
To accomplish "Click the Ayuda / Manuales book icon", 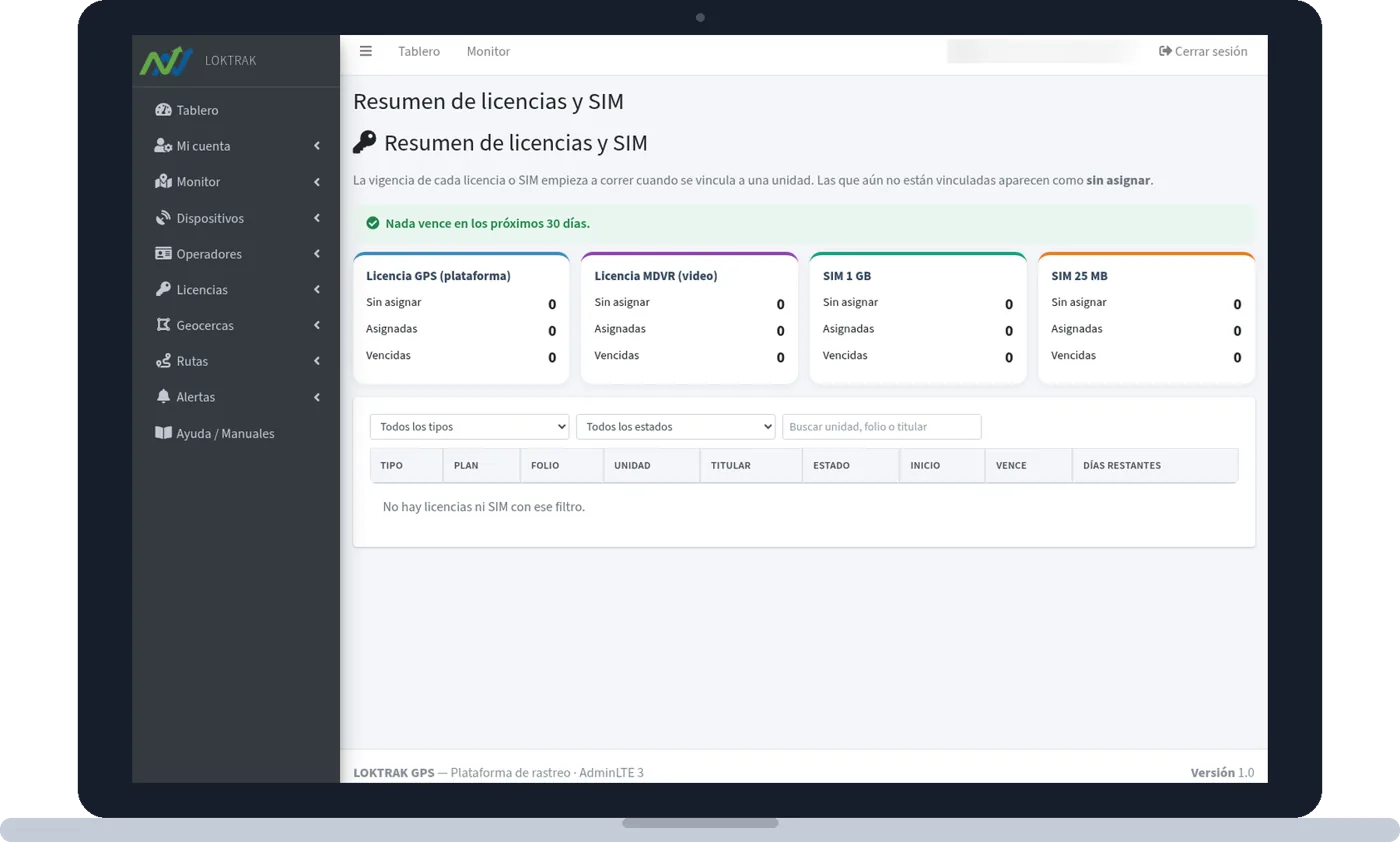I will pyautogui.click(x=163, y=433).
